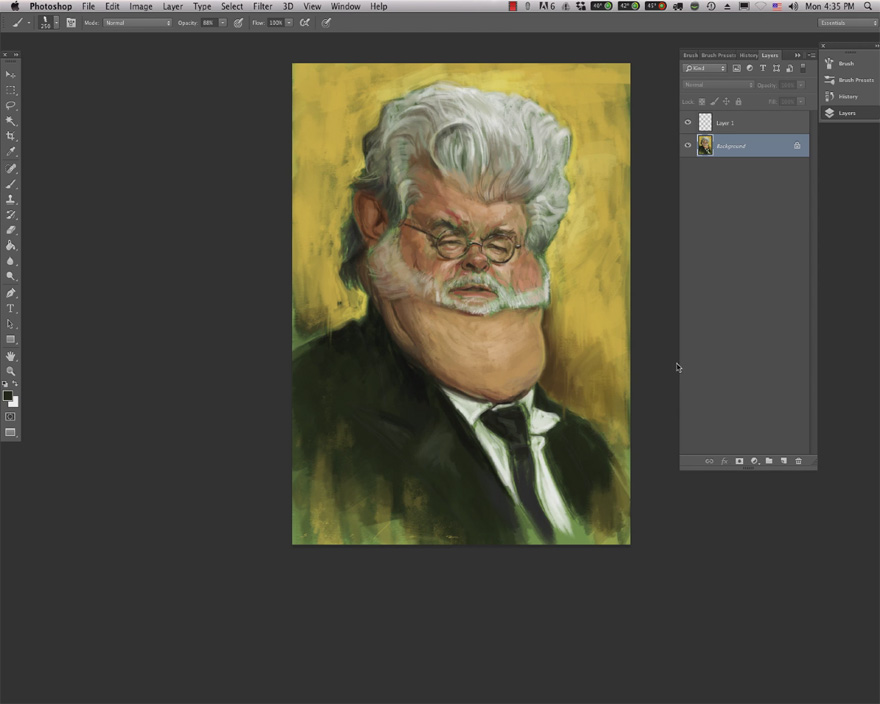The width and height of the screenshot is (880, 704).
Task: Select the Type tool in toolbox
Action: [x=10, y=308]
